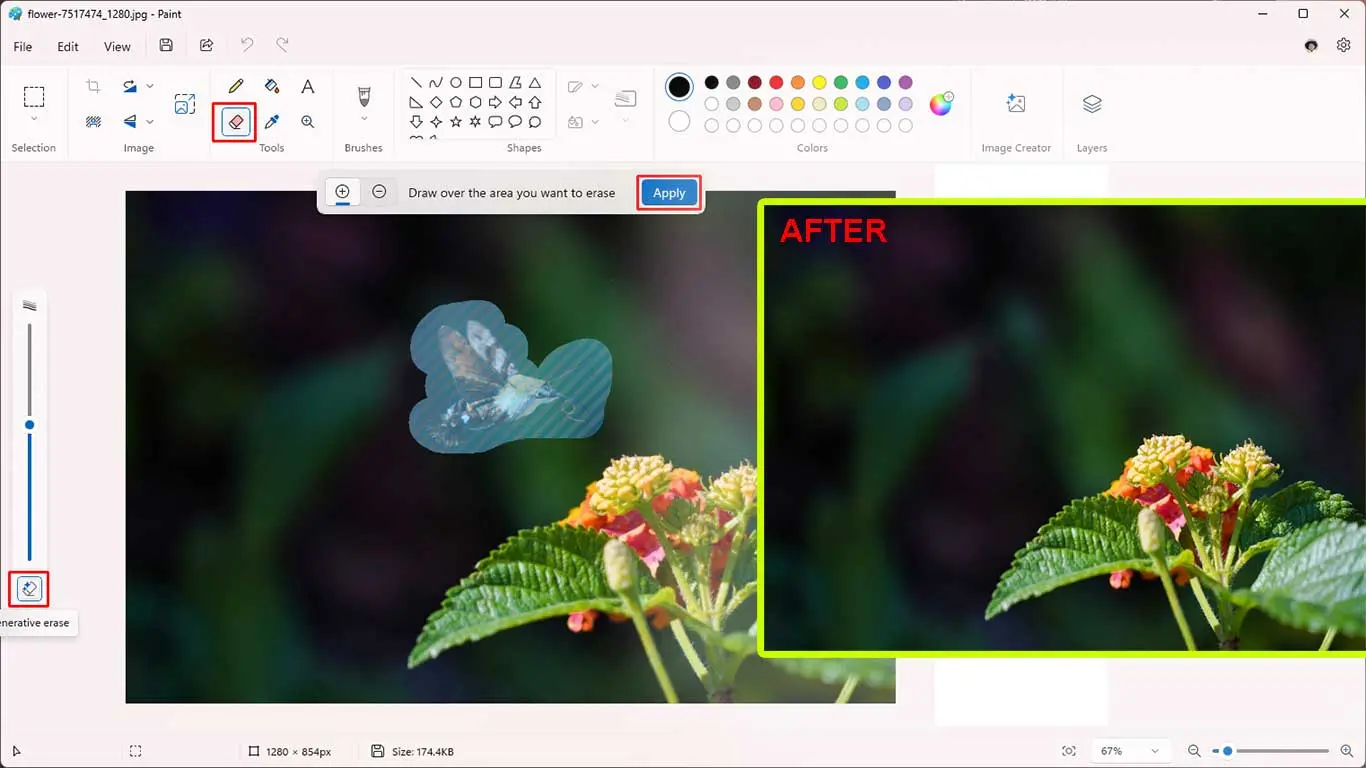Open the Layers panel

point(1092,104)
